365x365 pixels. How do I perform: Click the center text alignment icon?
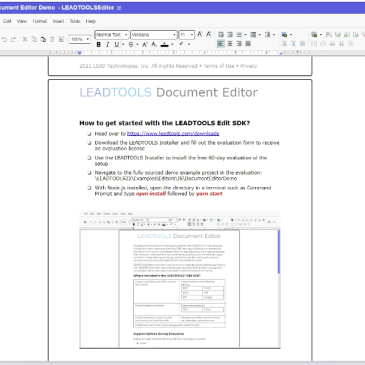230,44
